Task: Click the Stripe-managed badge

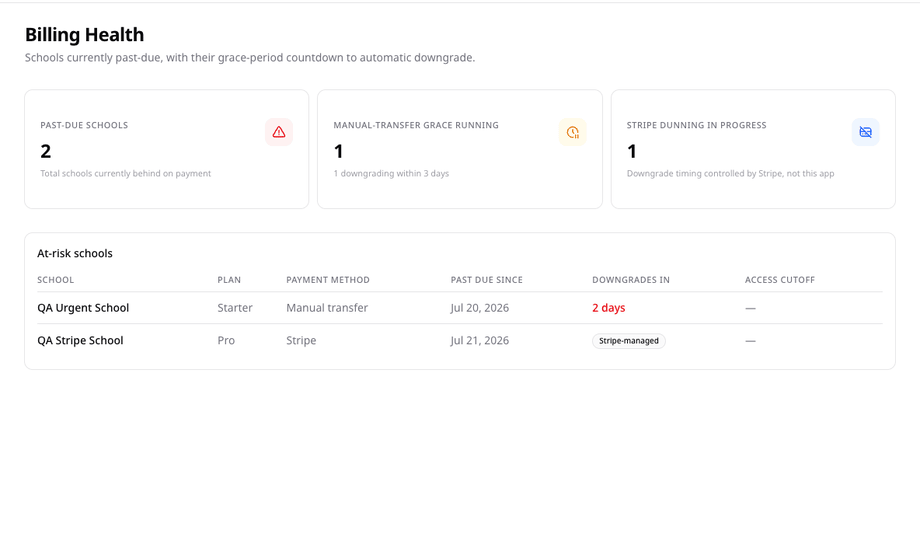Action: [x=628, y=341]
